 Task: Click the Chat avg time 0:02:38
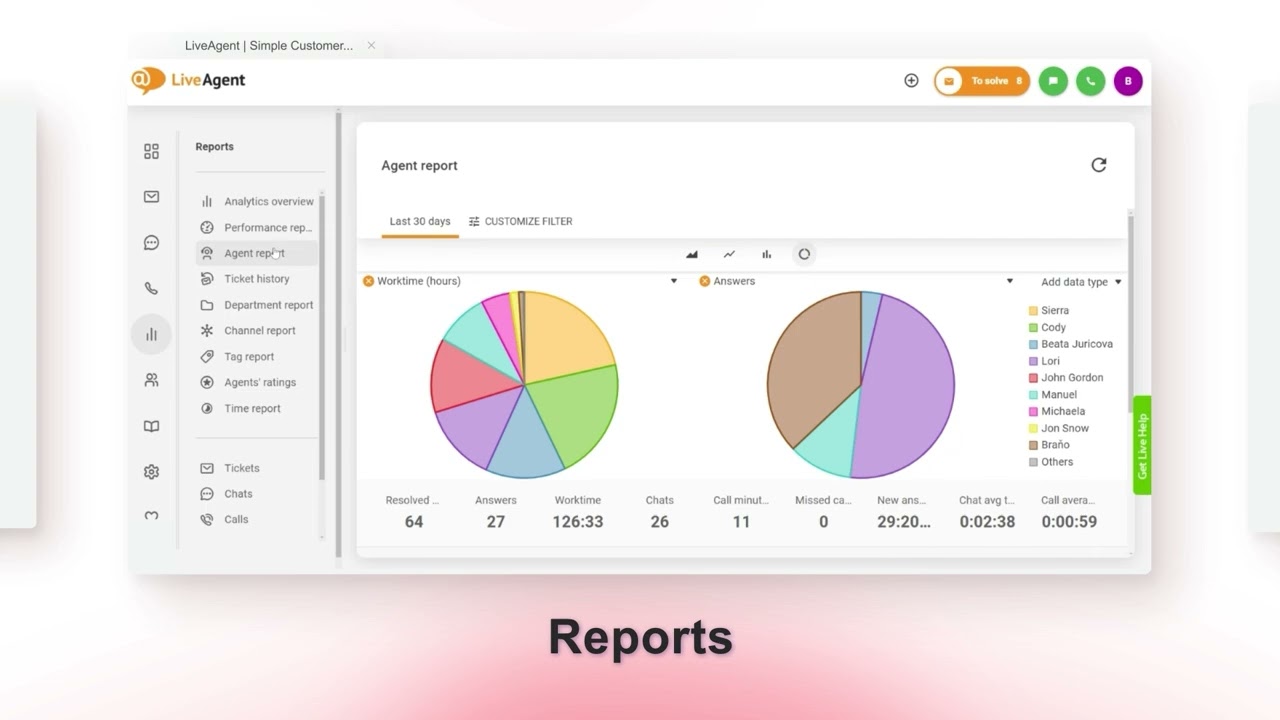point(987,521)
